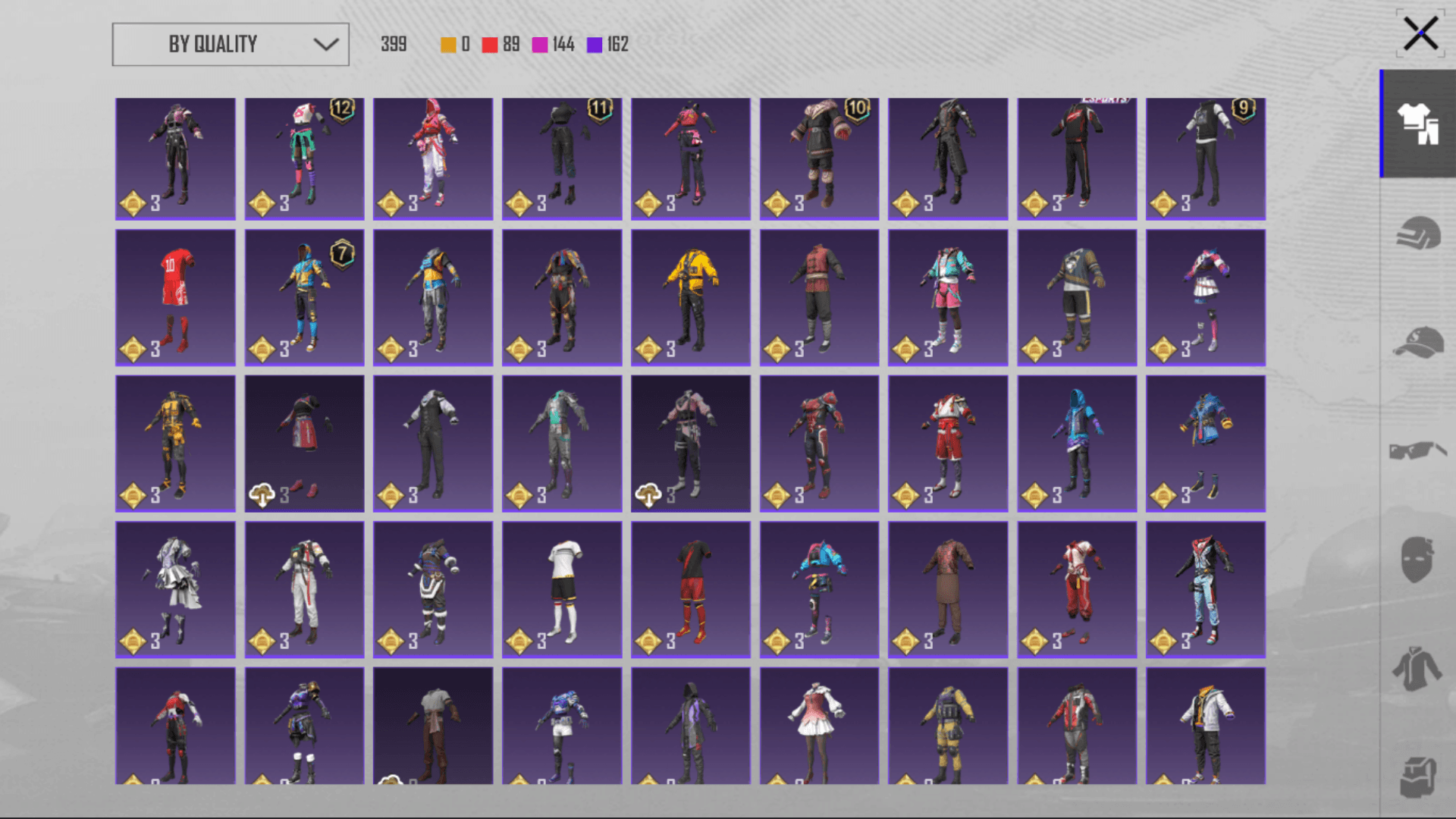Open the backpack category icon

(1418, 777)
